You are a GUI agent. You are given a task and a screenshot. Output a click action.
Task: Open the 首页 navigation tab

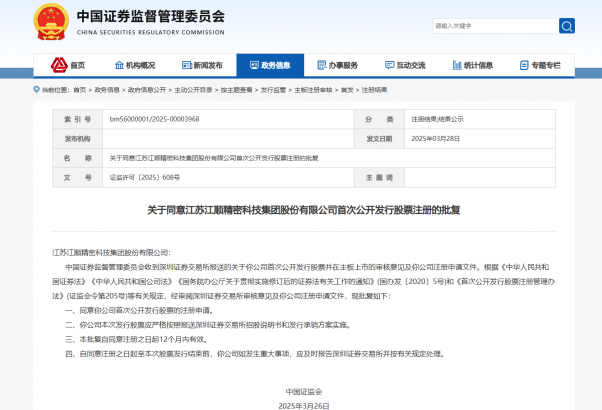point(68,65)
